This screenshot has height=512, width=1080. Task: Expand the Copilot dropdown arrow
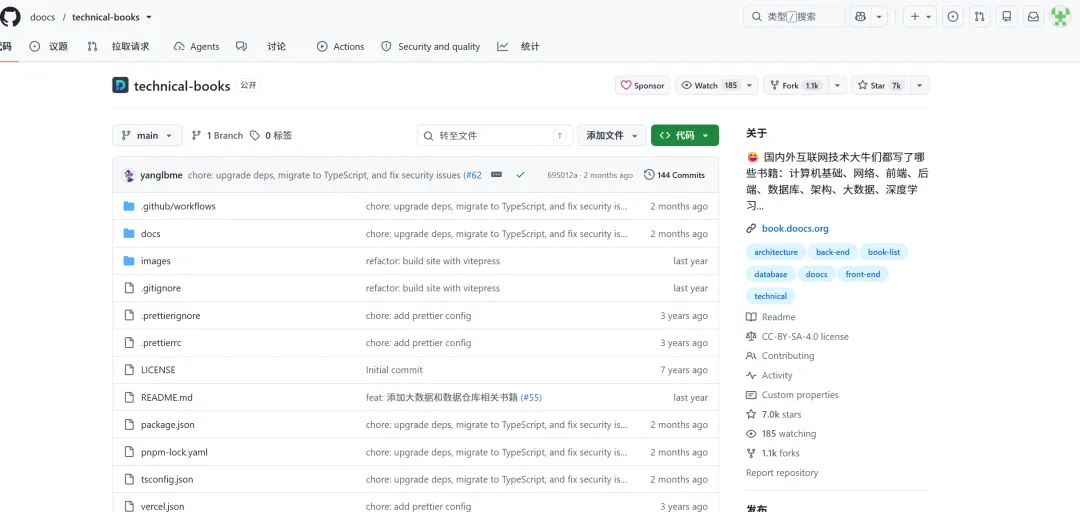coord(880,17)
